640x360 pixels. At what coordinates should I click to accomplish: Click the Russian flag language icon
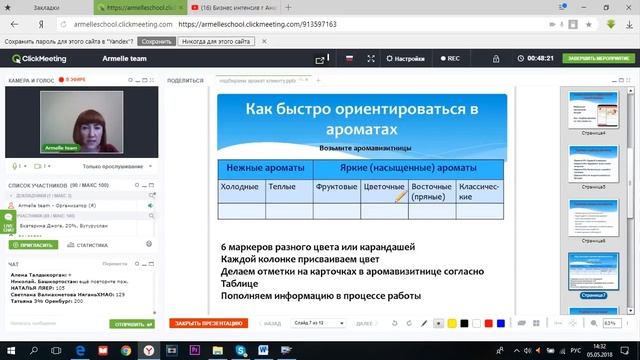pos(349,59)
